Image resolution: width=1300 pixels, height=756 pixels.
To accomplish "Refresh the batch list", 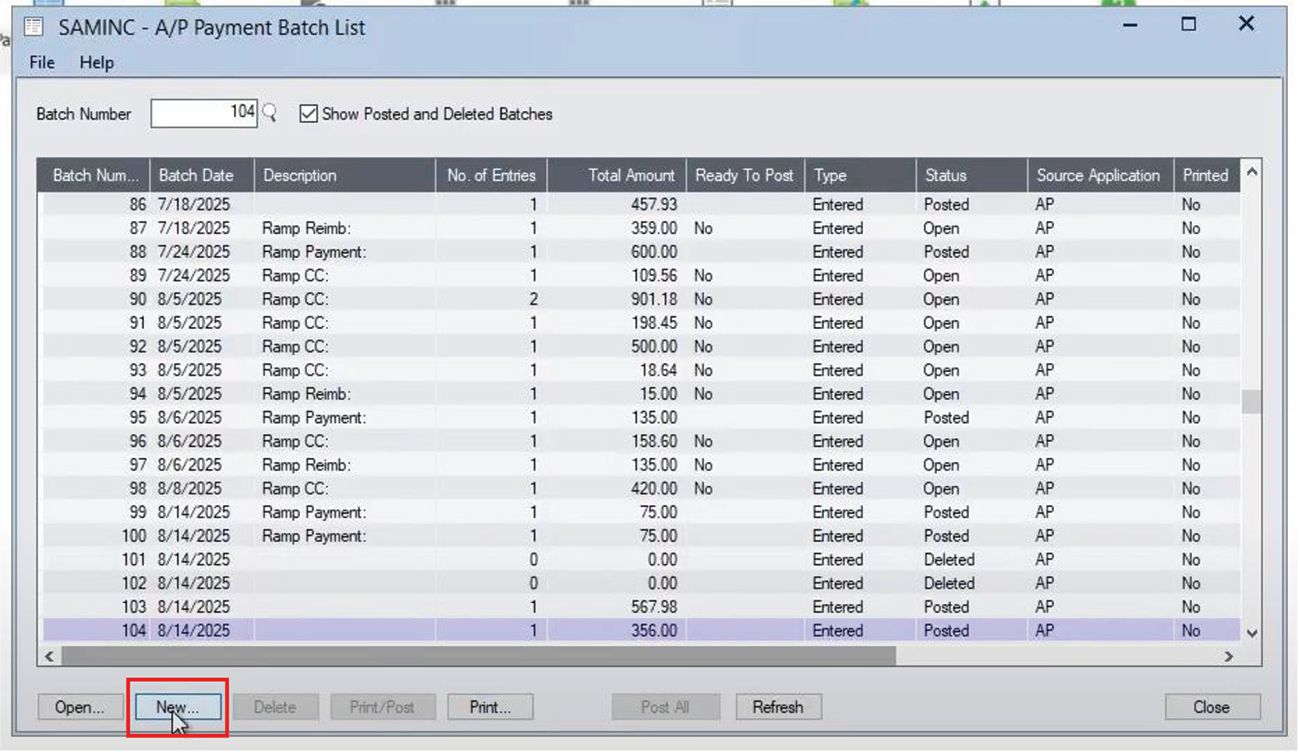I will pyautogui.click(x=778, y=707).
